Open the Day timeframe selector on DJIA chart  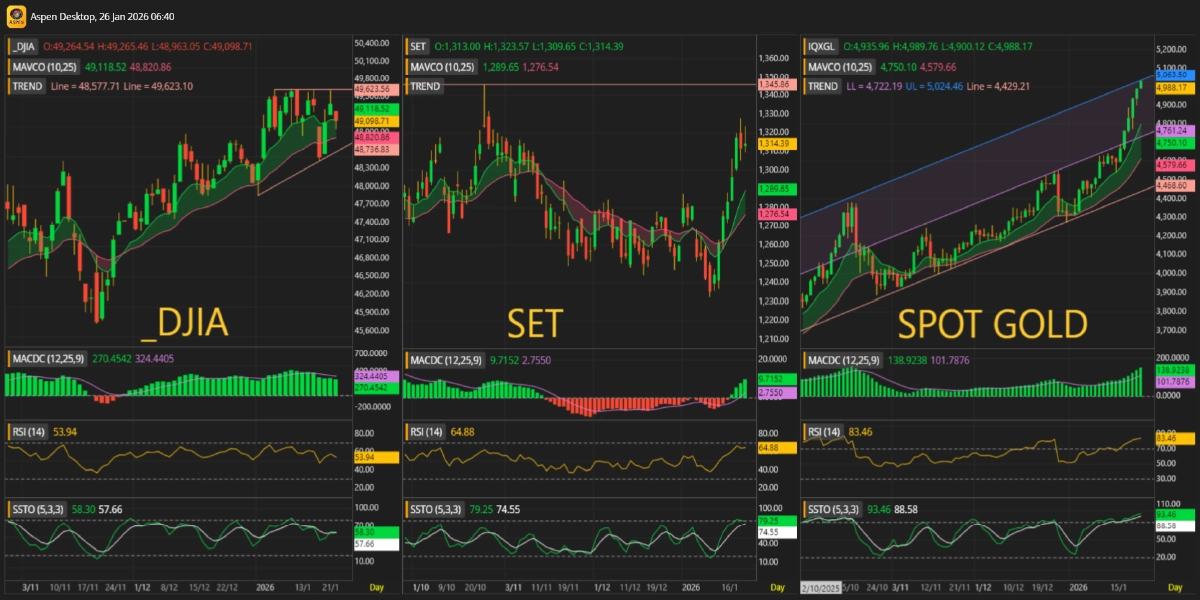376,585
